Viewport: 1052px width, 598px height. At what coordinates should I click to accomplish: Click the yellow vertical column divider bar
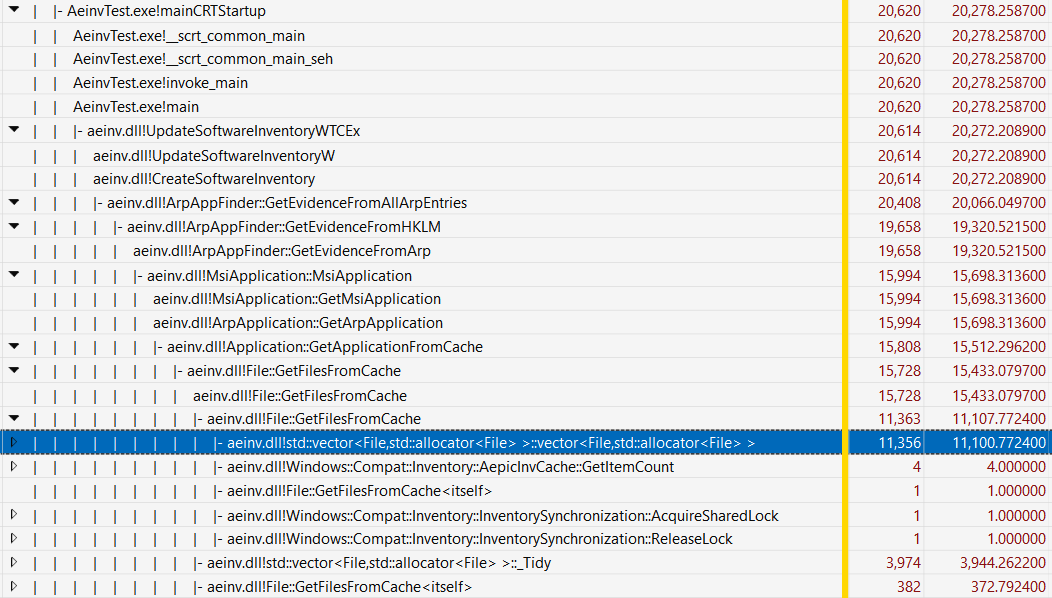coord(845,300)
